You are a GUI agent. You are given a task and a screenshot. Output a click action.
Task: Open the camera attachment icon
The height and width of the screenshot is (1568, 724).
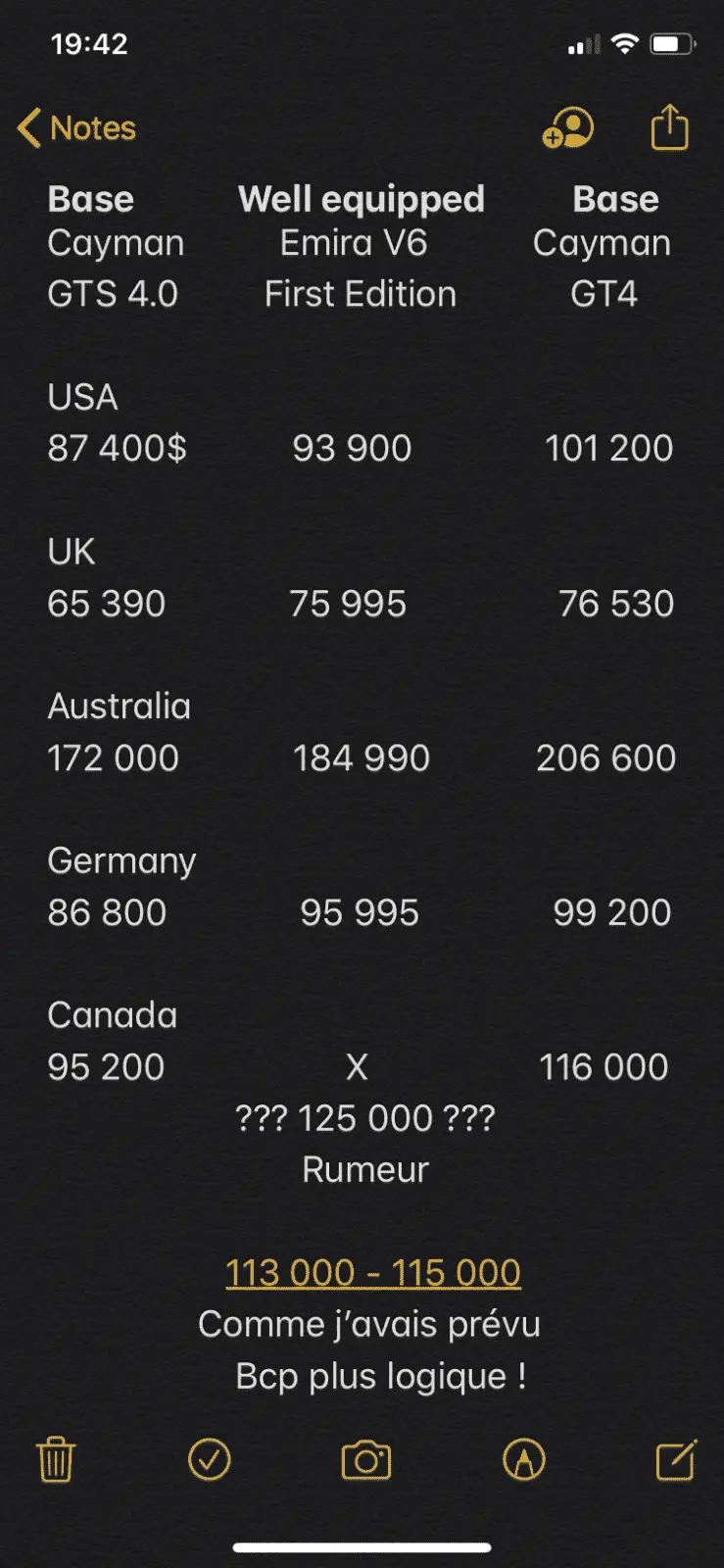click(366, 1460)
